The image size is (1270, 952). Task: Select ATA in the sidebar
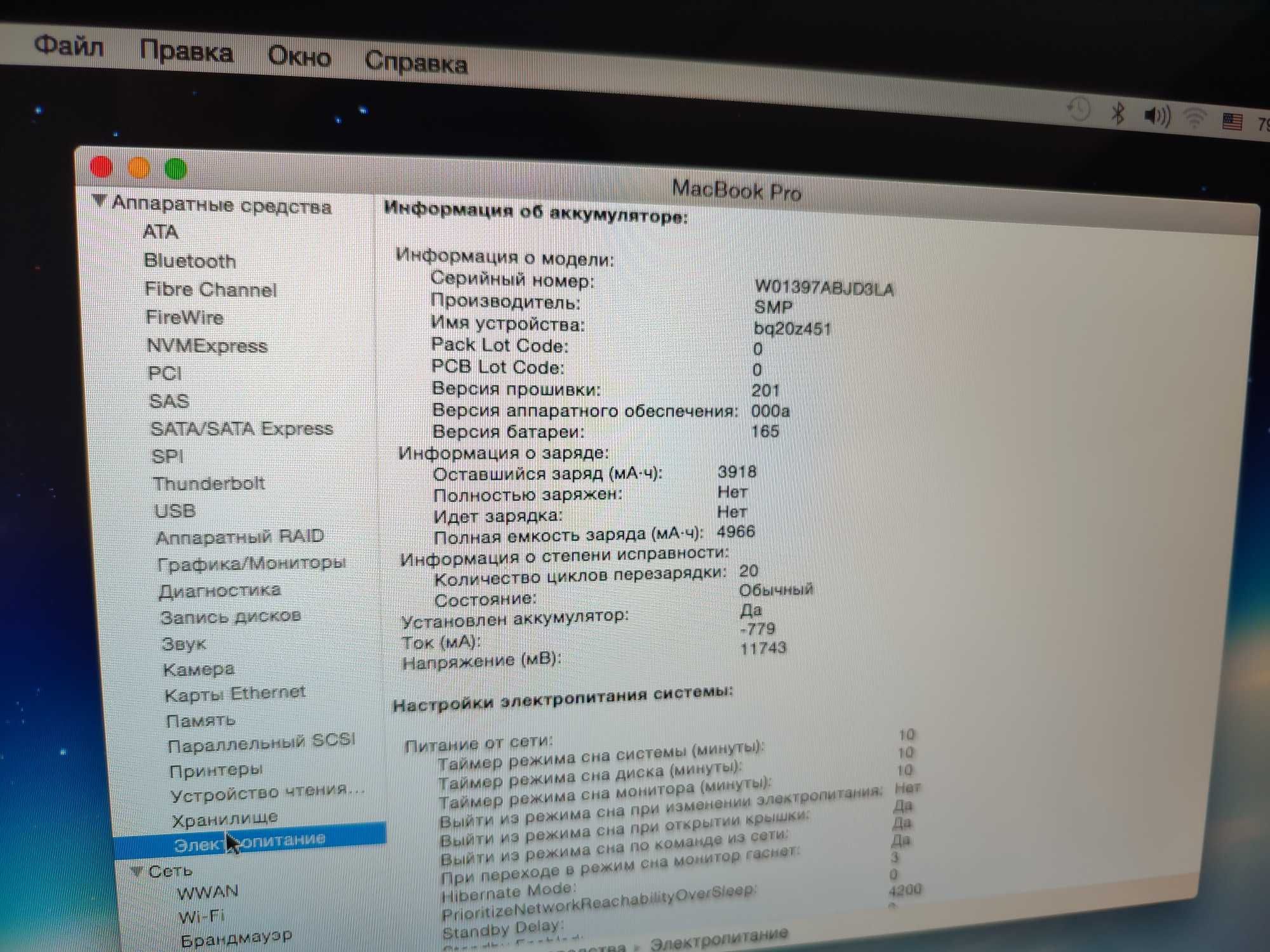[x=161, y=232]
